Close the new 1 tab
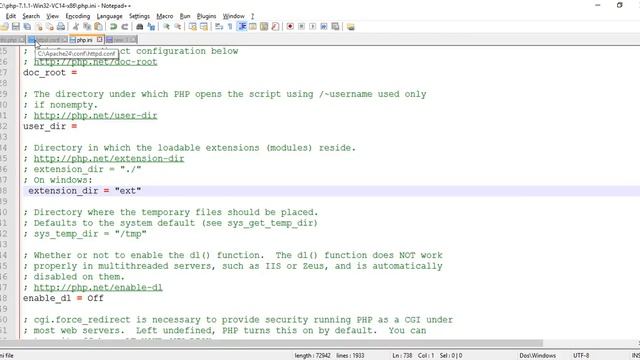Viewport: 640px width, 360px height. point(133,40)
